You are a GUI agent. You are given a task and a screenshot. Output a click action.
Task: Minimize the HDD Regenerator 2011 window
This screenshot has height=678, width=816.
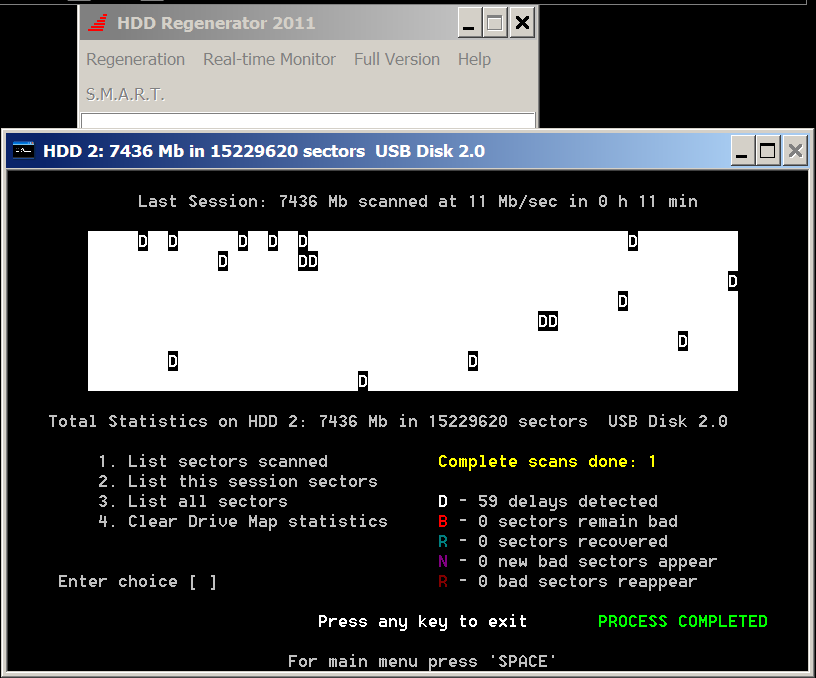(469, 23)
